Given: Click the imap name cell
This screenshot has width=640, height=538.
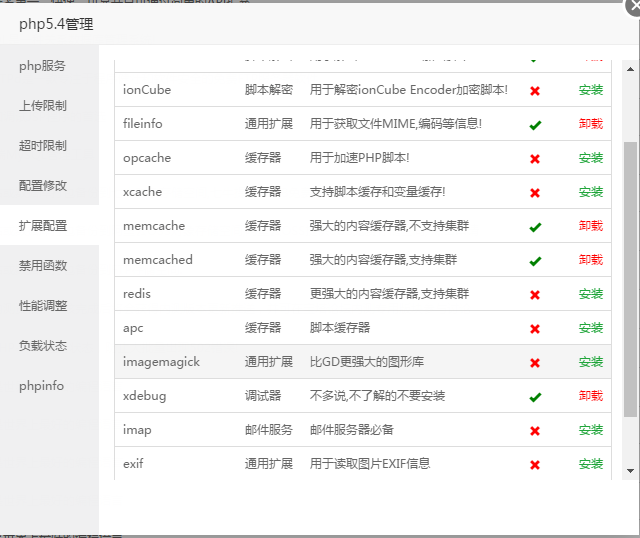Looking at the screenshot, I should point(137,430).
